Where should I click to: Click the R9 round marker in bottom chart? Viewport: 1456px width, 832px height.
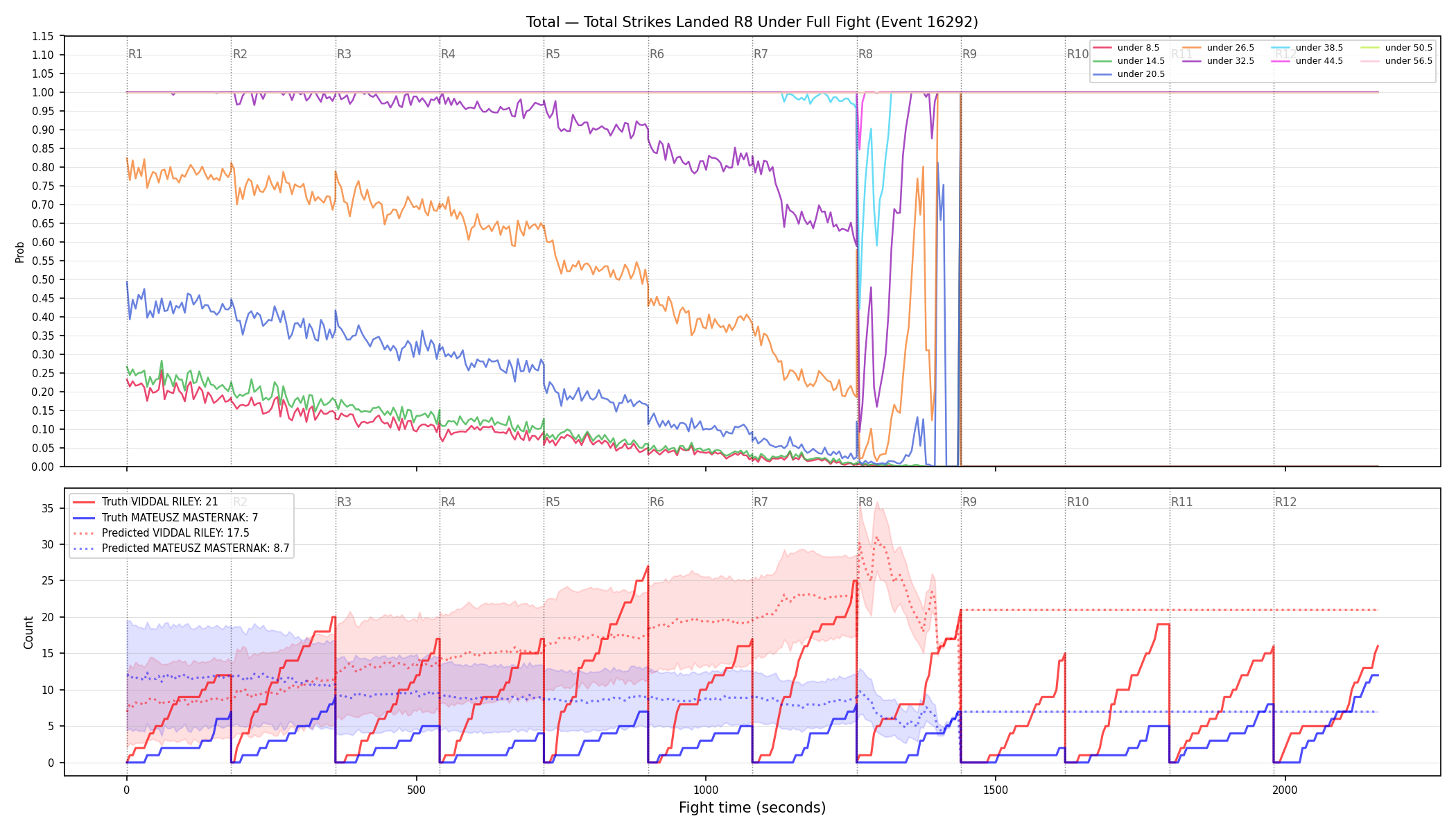(969, 502)
